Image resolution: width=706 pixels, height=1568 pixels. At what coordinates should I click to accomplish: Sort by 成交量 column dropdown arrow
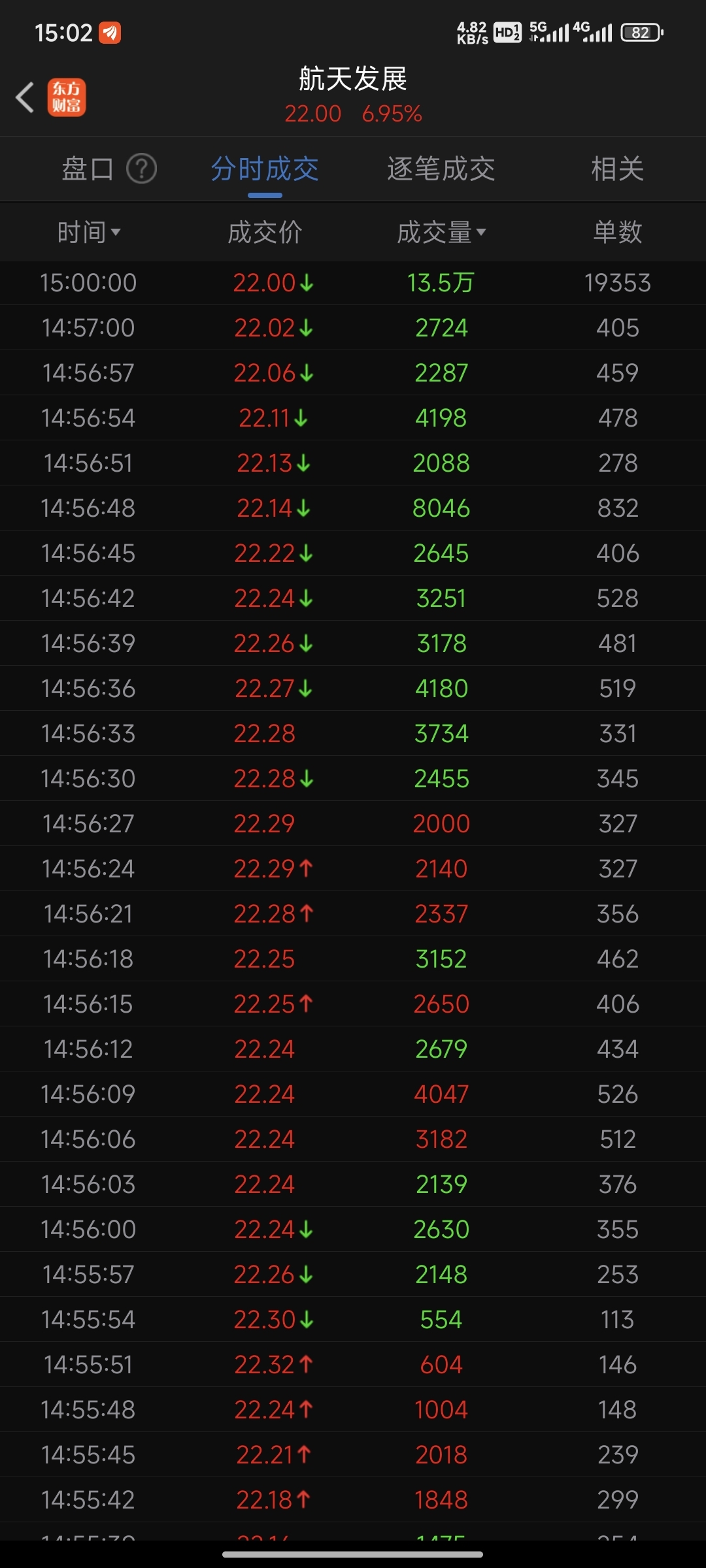(481, 232)
